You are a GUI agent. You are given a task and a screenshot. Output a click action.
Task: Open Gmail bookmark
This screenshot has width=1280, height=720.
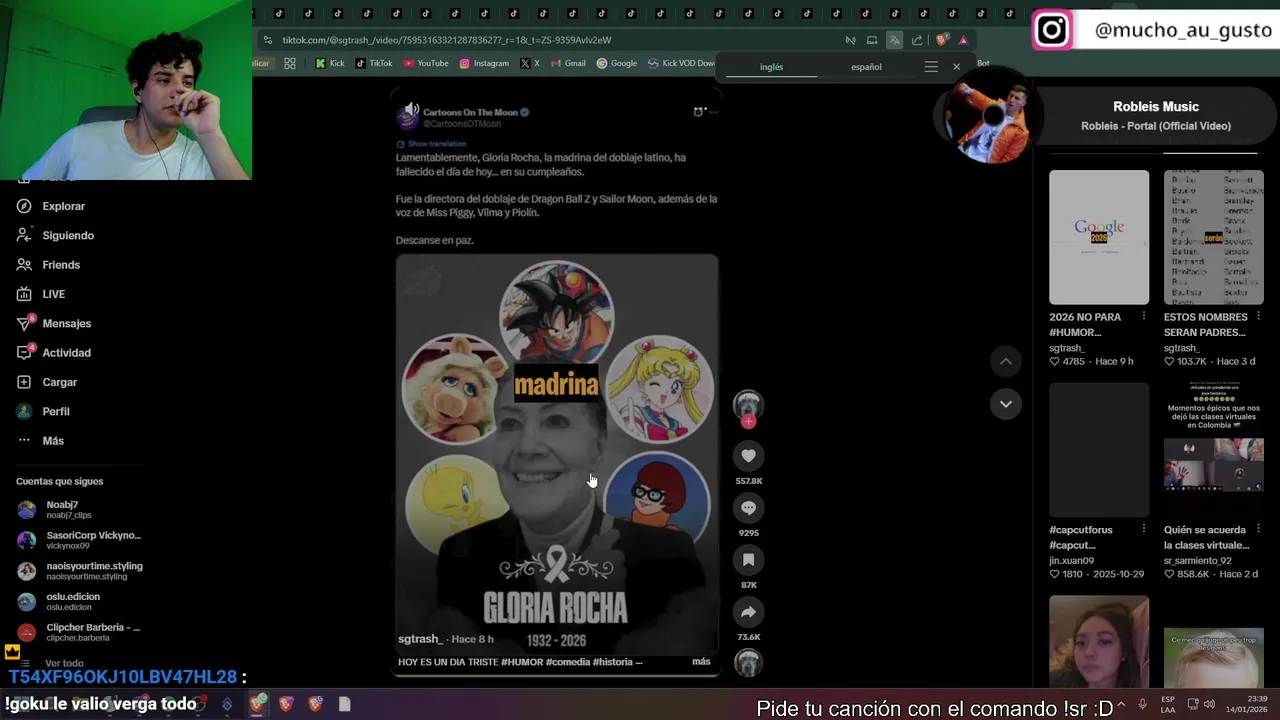pyautogui.click(x=568, y=63)
